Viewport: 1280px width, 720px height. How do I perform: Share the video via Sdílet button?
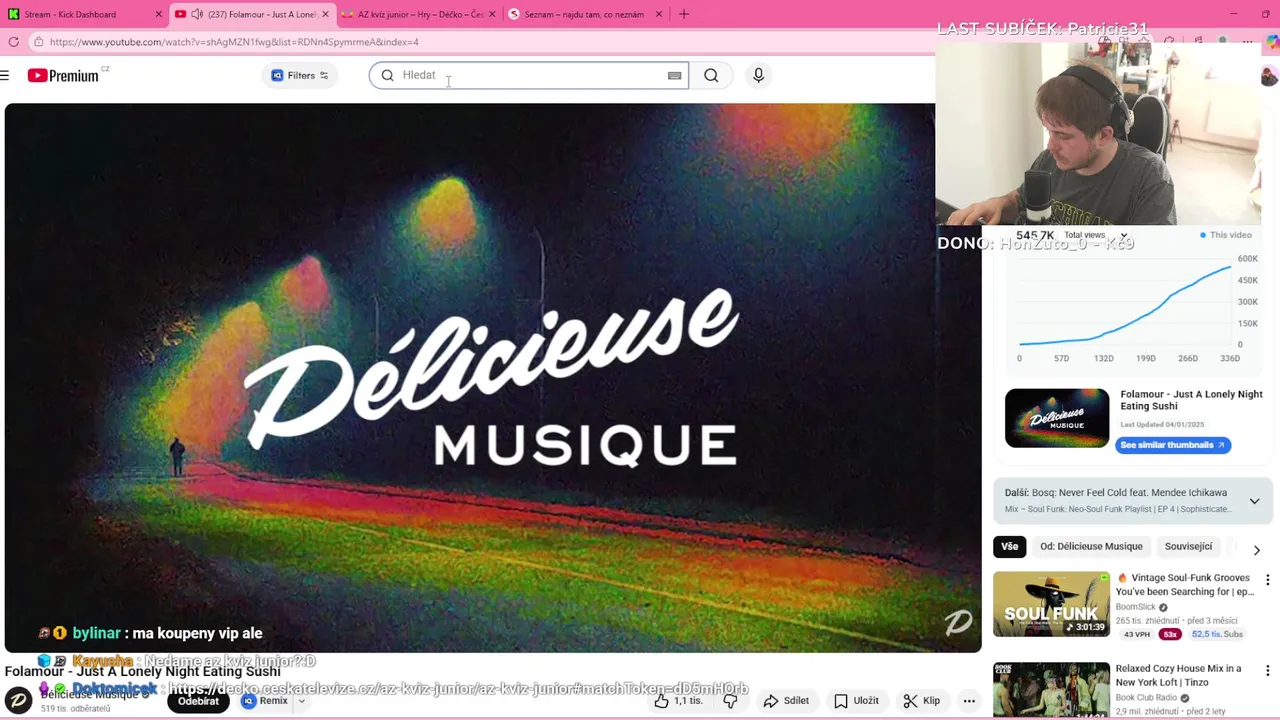(x=786, y=701)
